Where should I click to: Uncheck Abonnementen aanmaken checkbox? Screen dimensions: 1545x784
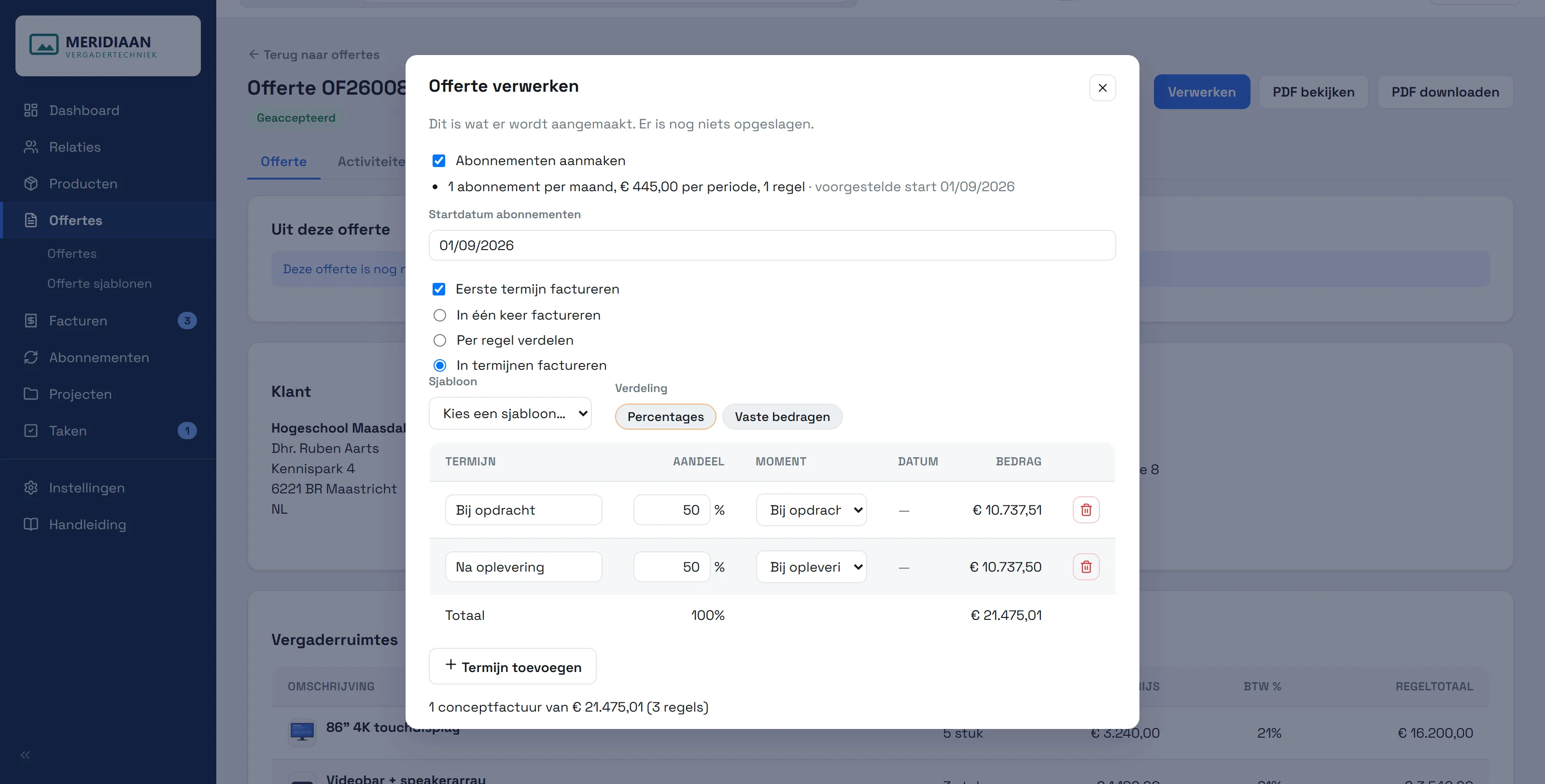coord(438,161)
